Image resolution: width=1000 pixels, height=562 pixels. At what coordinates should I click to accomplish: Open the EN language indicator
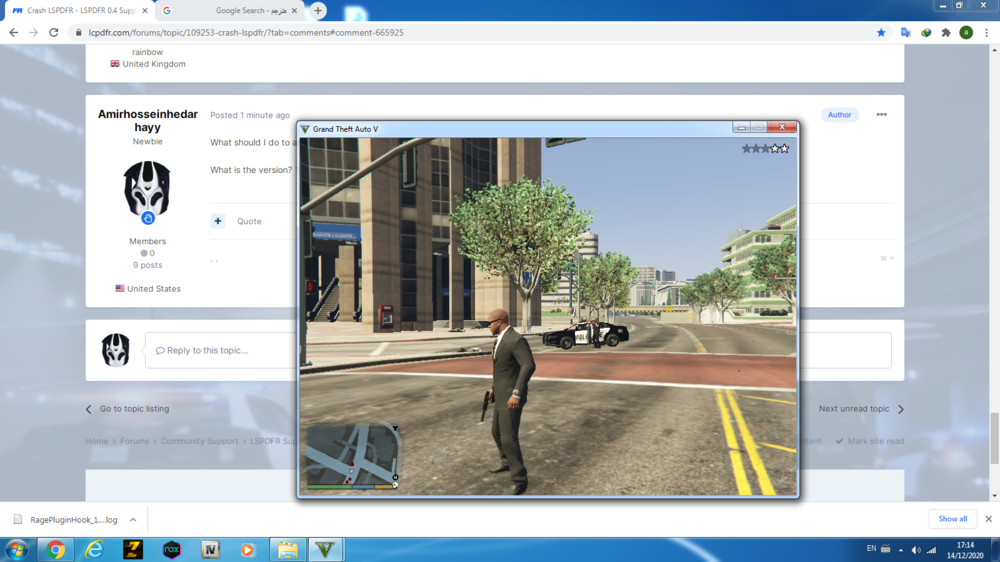(871, 549)
